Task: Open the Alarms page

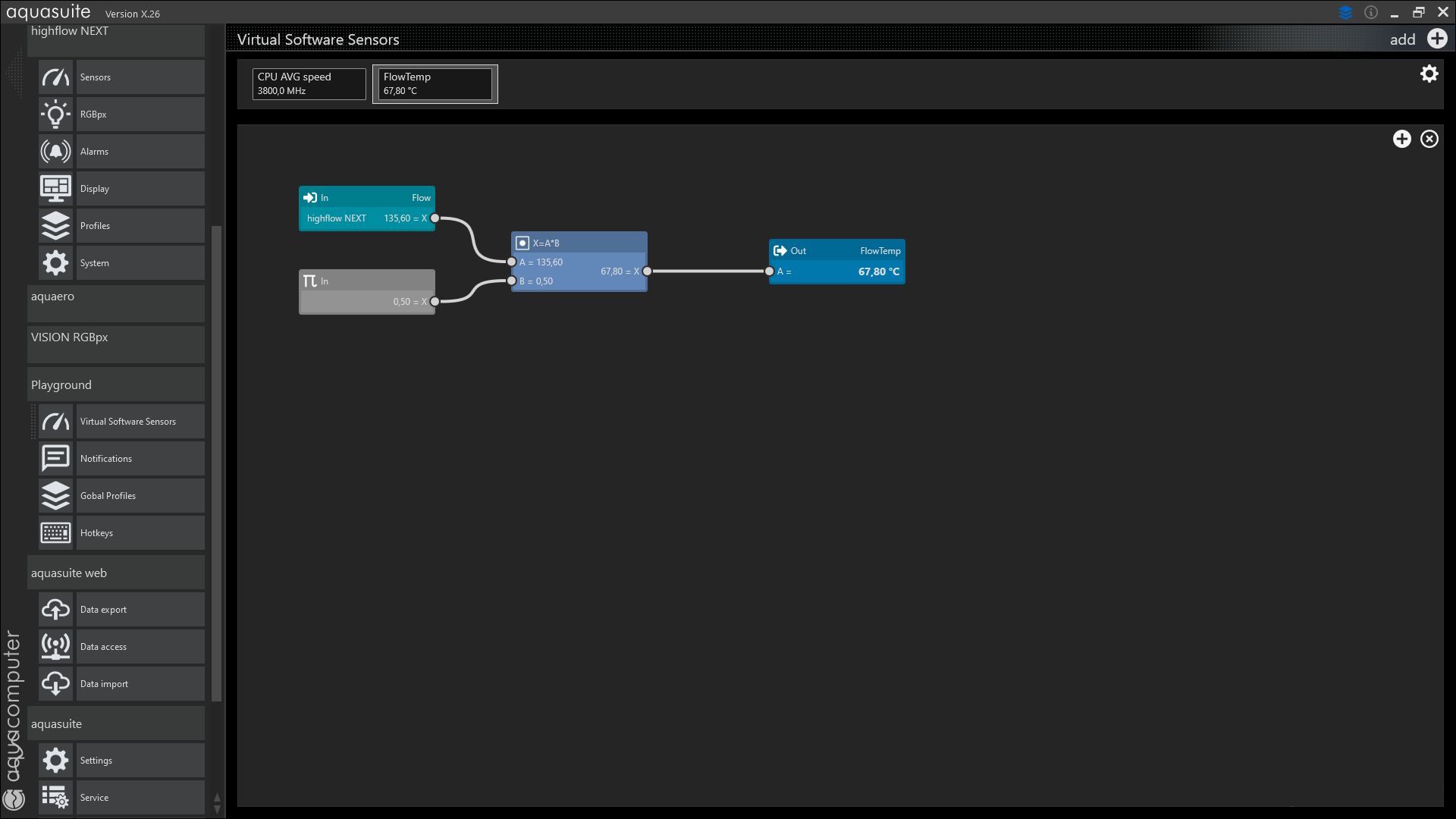Action: click(140, 152)
